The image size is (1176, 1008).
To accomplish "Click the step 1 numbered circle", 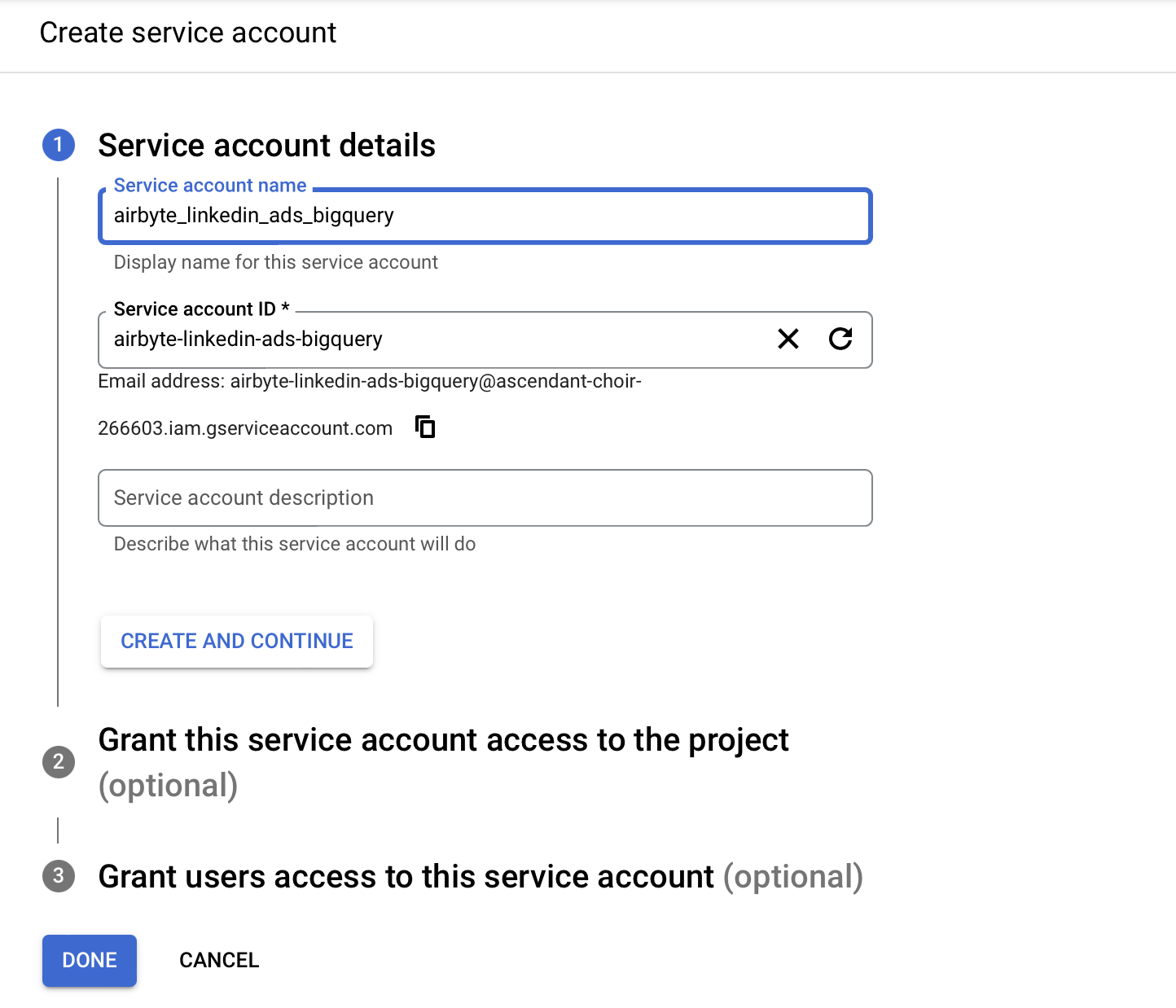I will click(58, 146).
